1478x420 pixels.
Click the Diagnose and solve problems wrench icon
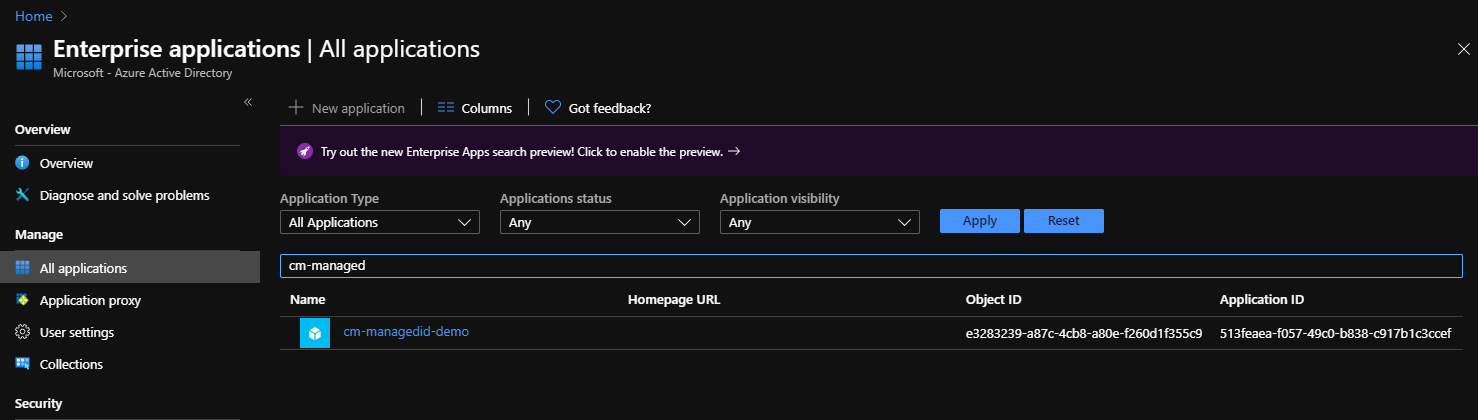(22, 195)
